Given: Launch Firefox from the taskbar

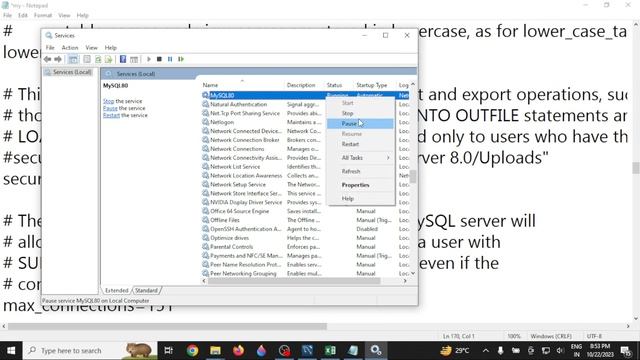Looking at the screenshot, I should point(238,350).
